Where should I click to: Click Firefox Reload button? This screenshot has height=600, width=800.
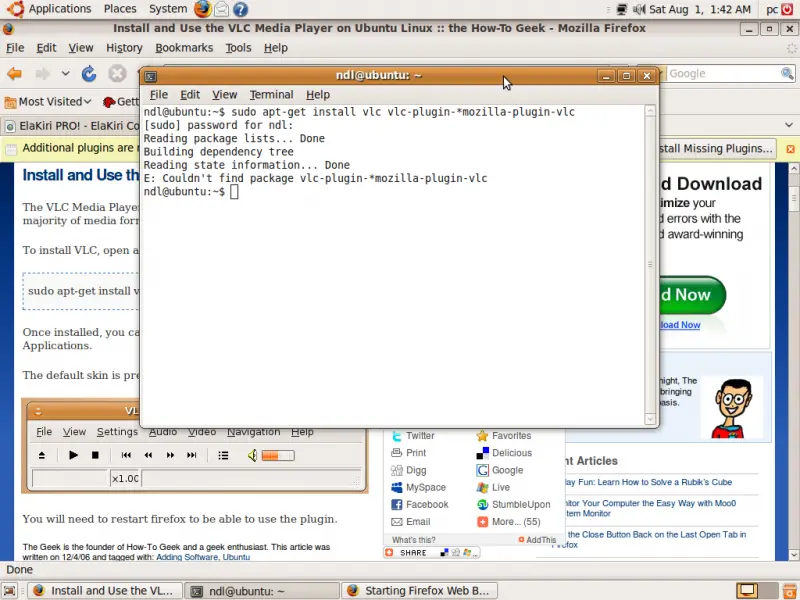tap(89, 74)
